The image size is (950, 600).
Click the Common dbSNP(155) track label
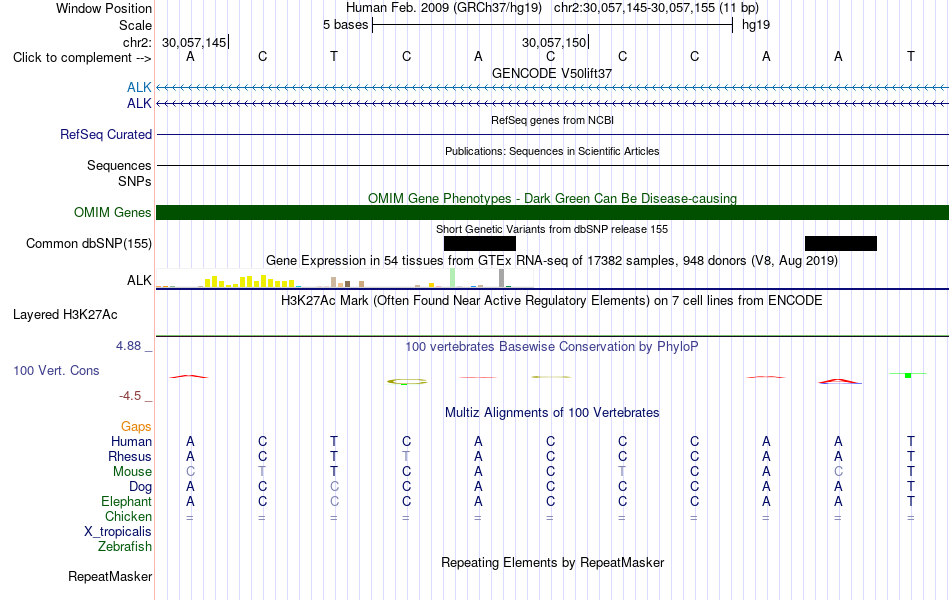click(x=89, y=244)
